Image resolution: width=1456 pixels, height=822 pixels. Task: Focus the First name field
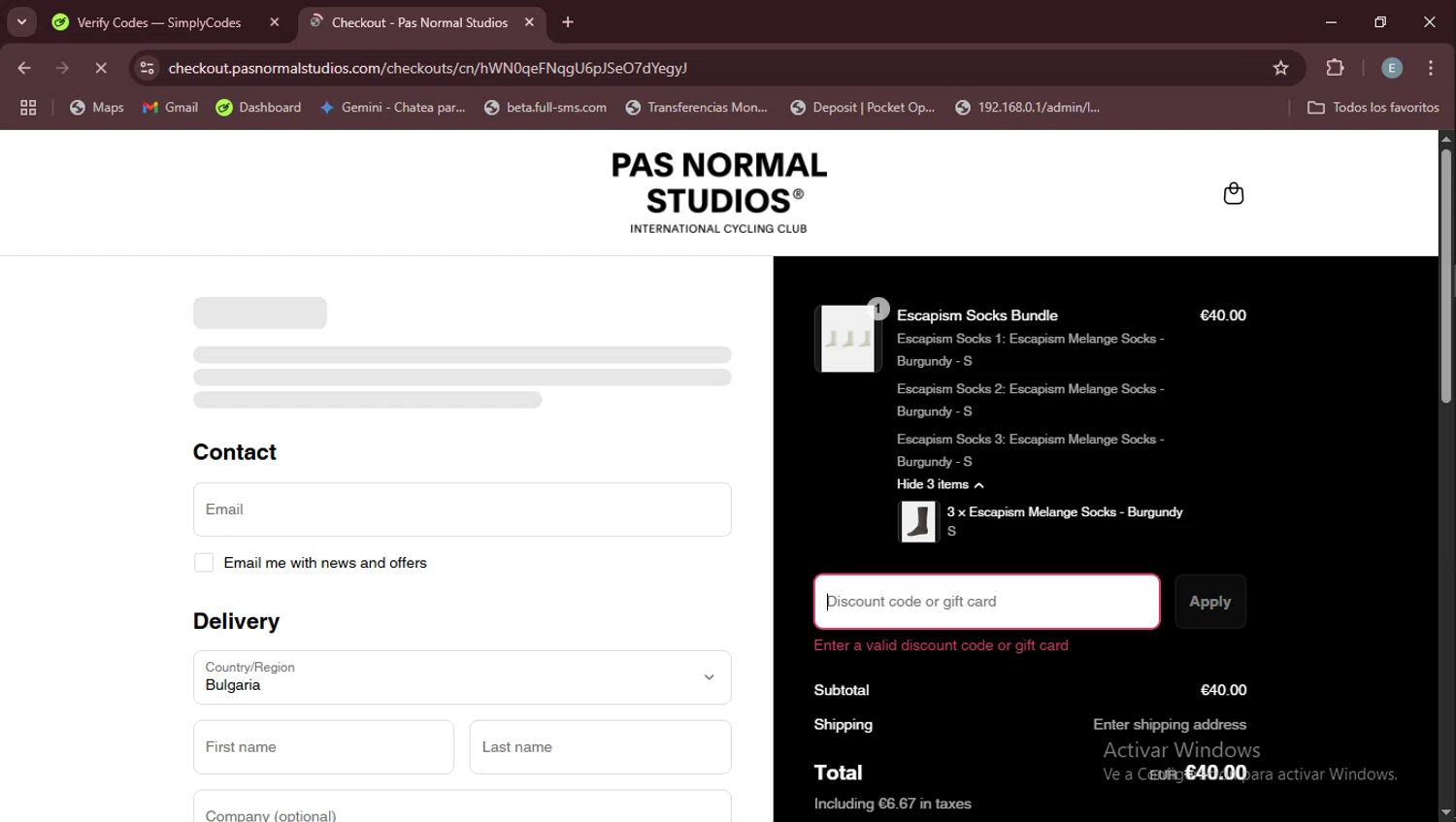[x=323, y=747]
